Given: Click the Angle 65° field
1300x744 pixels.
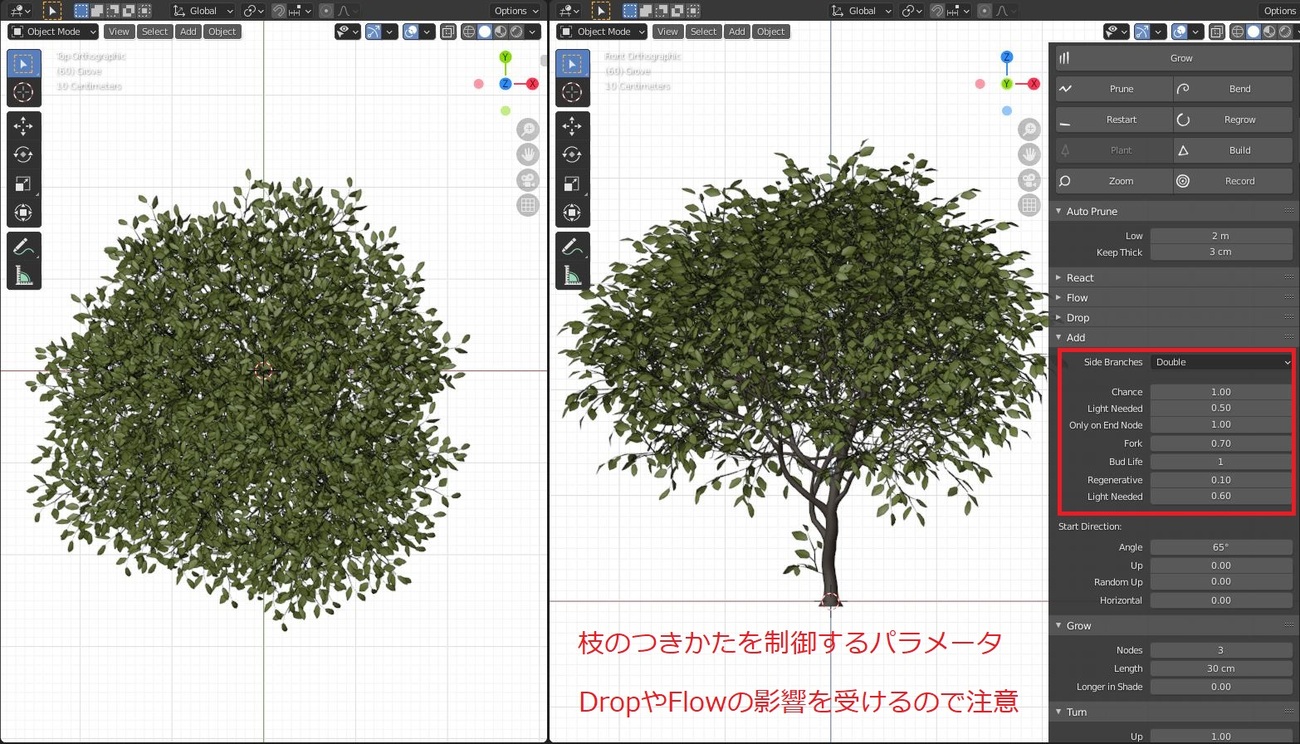Looking at the screenshot, I should (x=1220, y=547).
